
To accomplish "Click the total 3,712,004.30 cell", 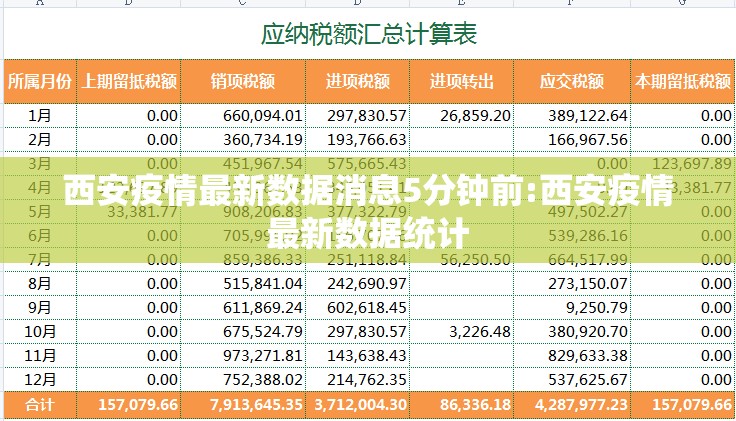I will tap(358, 405).
